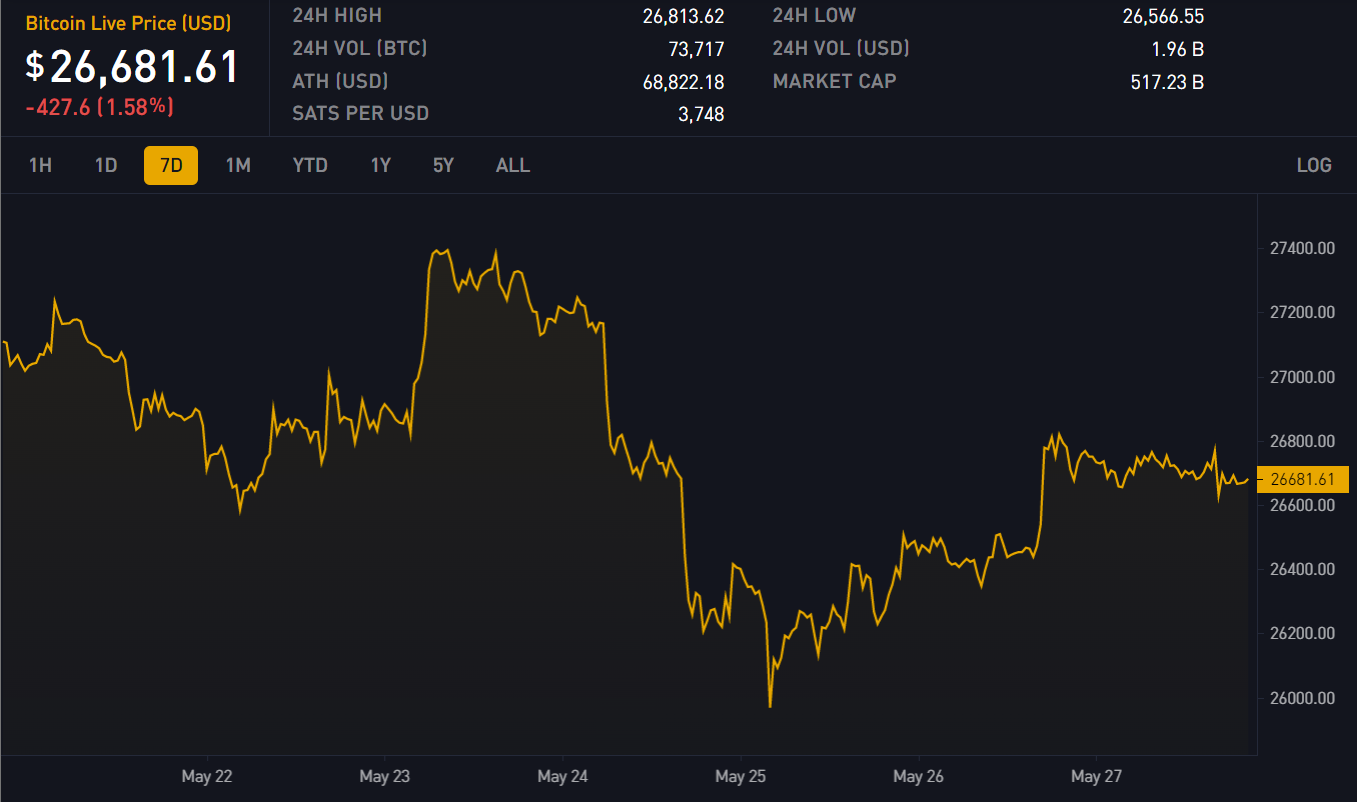
Task: Click the May 25 date label
Action: tap(741, 777)
